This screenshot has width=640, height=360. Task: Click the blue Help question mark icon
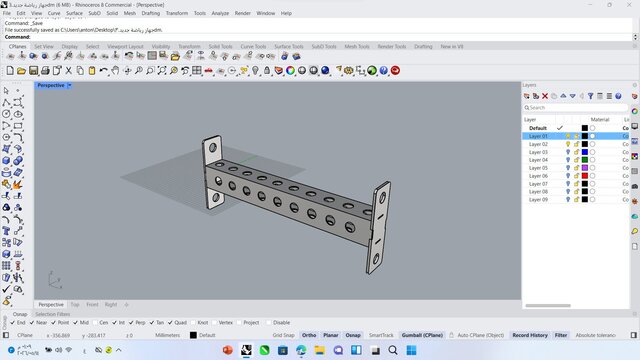(x=383, y=71)
